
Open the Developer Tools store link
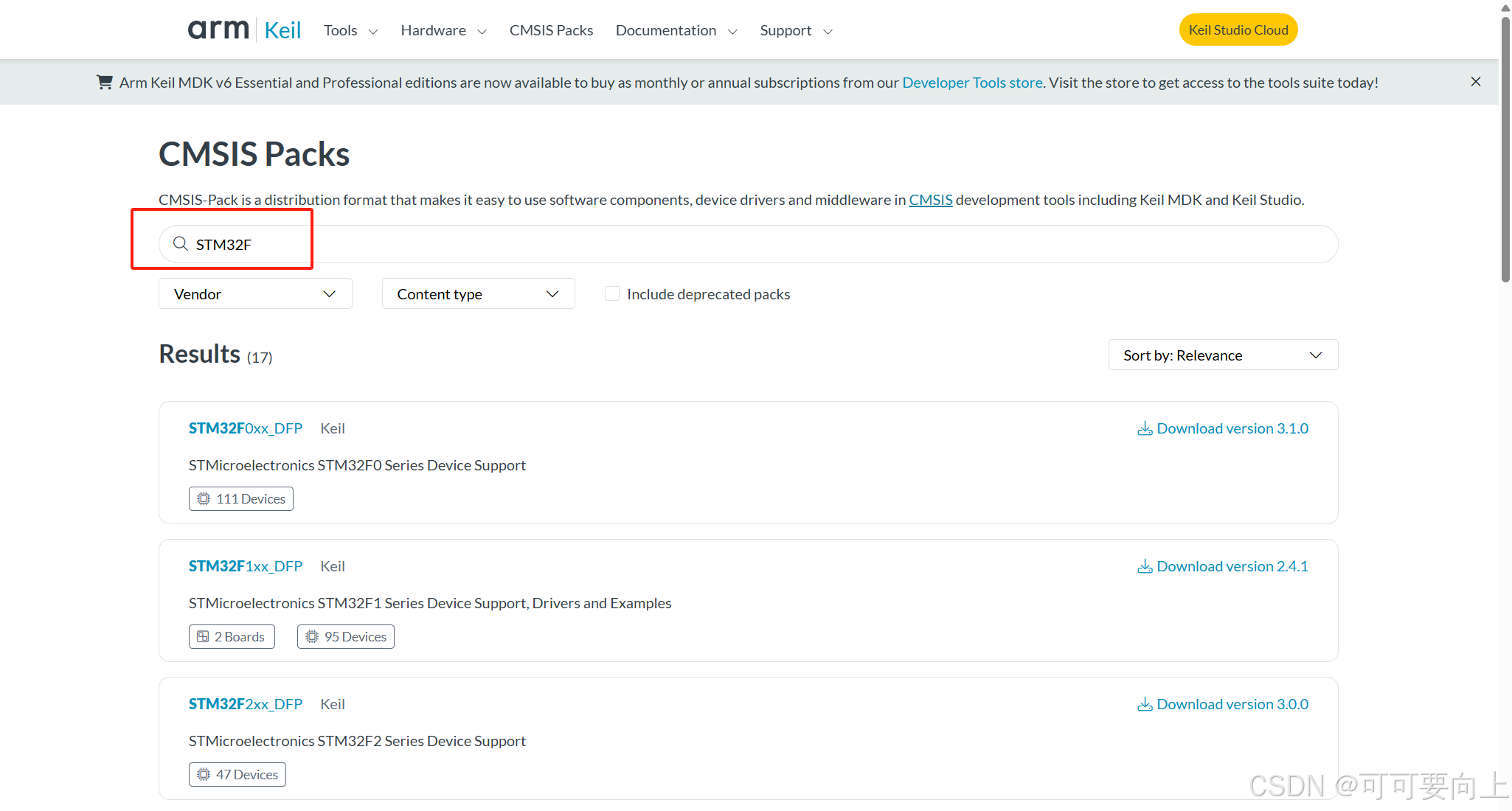coord(972,83)
